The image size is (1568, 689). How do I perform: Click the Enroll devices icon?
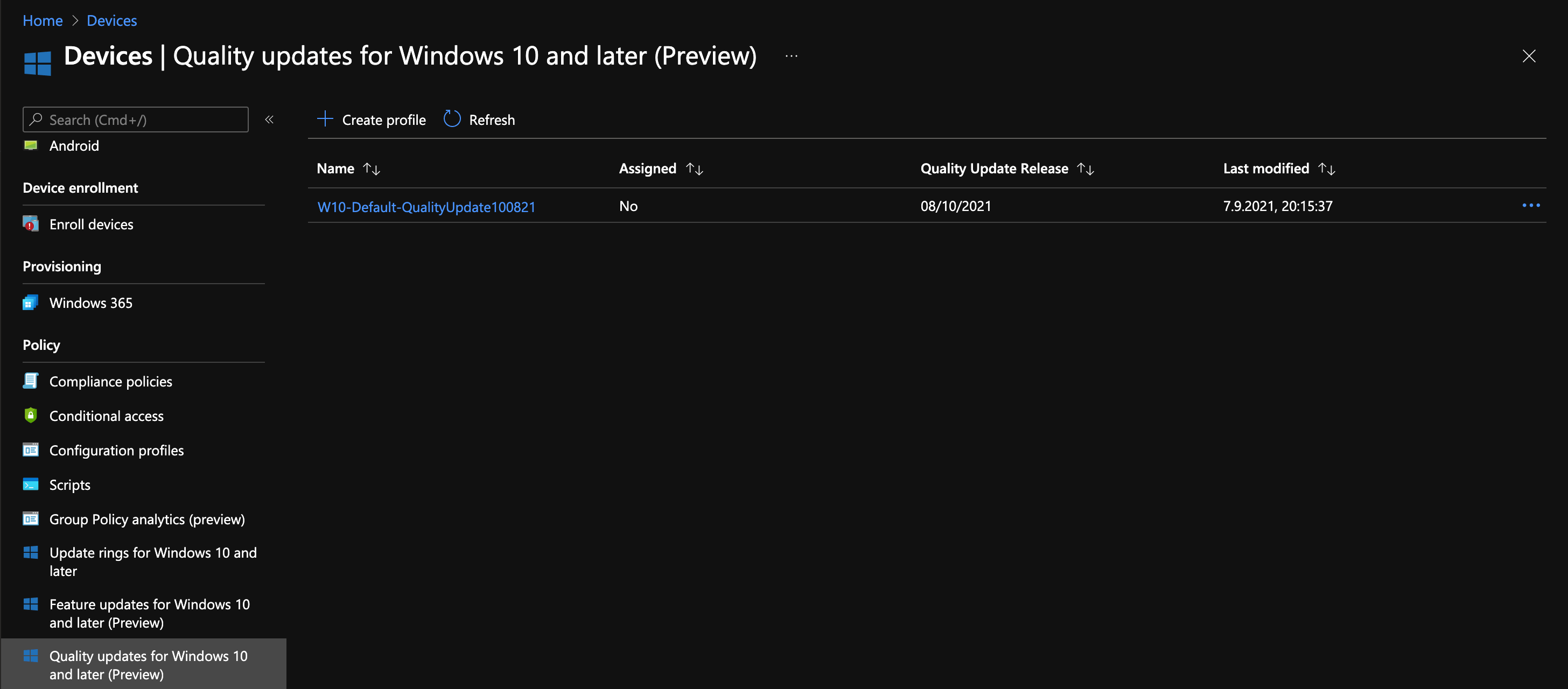(x=31, y=224)
